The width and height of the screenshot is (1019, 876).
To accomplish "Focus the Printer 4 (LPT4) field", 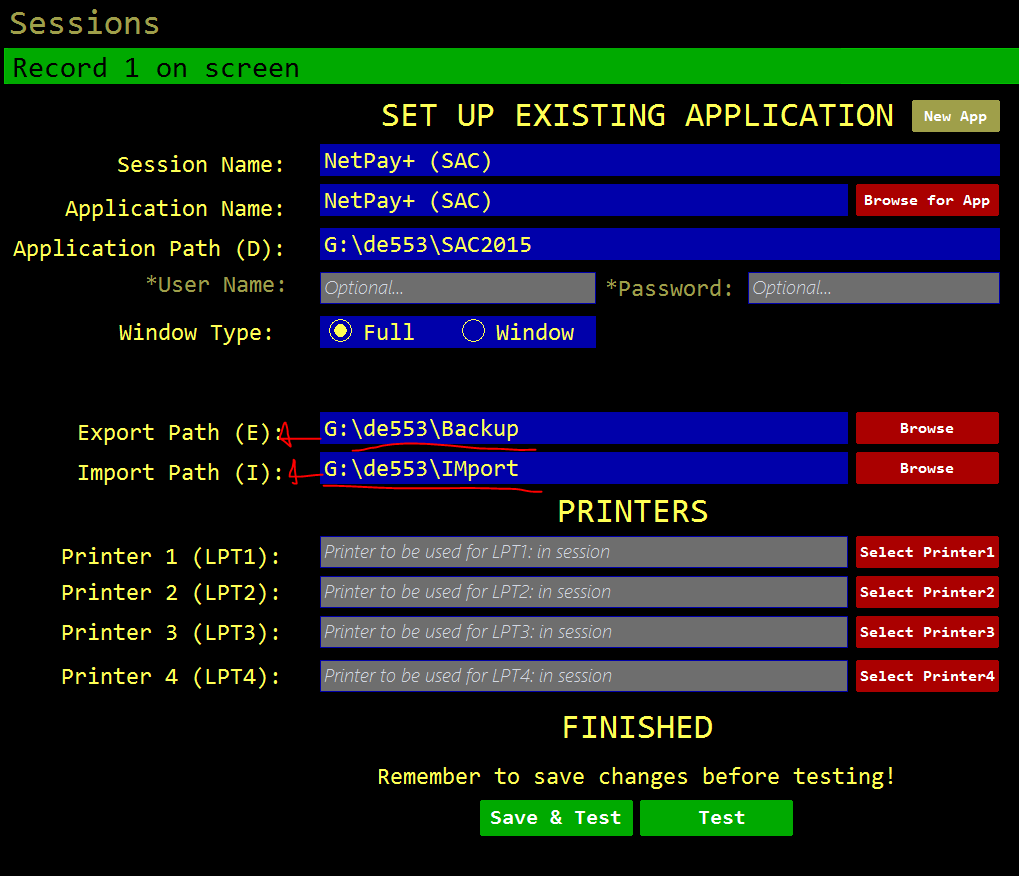I will 584,676.
